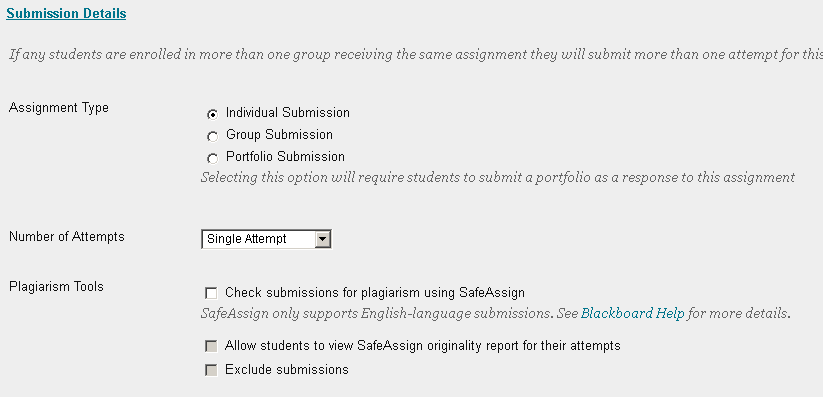The image size is (823, 397).
Task: Toggle Allow students to view originality report checkbox
Action: coord(211,346)
